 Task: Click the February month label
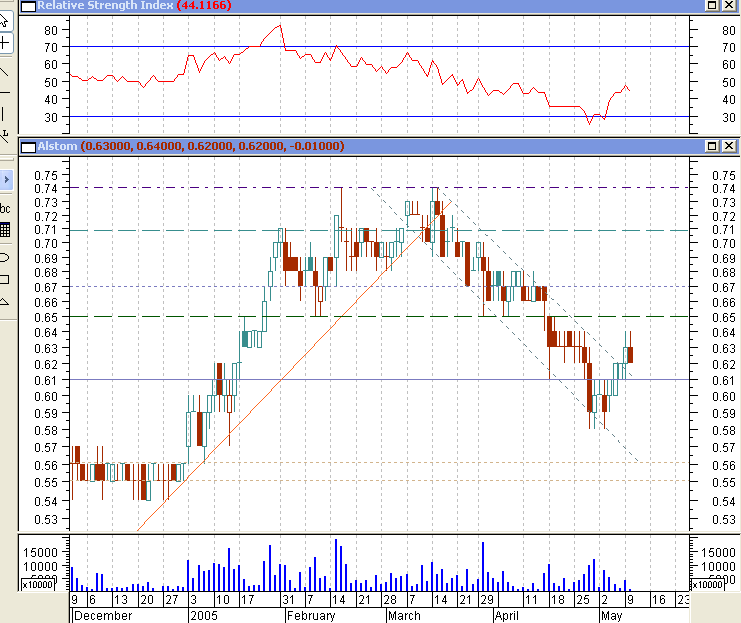311,616
